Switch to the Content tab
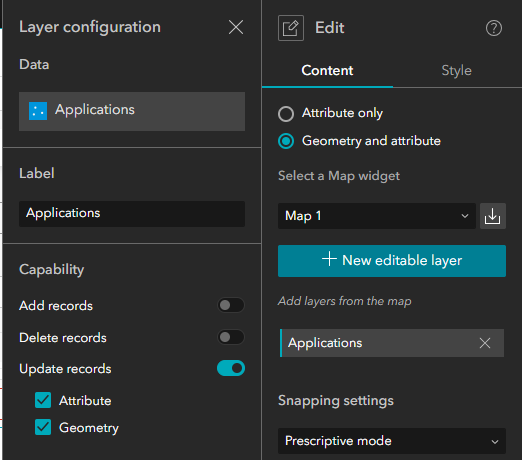The width and height of the screenshot is (522, 460). (327, 71)
